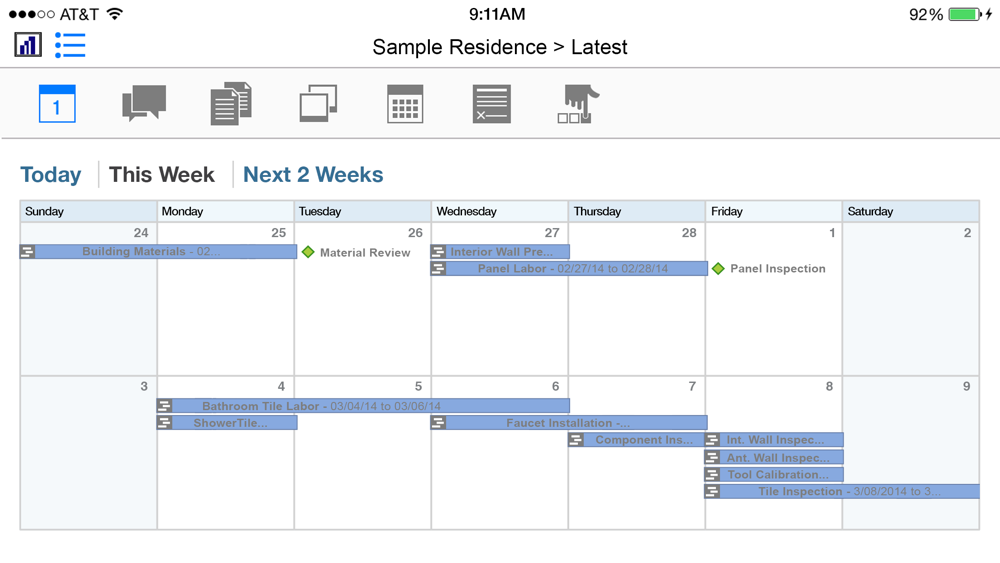Open the blue bulleted list icon
This screenshot has width=1000, height=563.
click(70, 45)
